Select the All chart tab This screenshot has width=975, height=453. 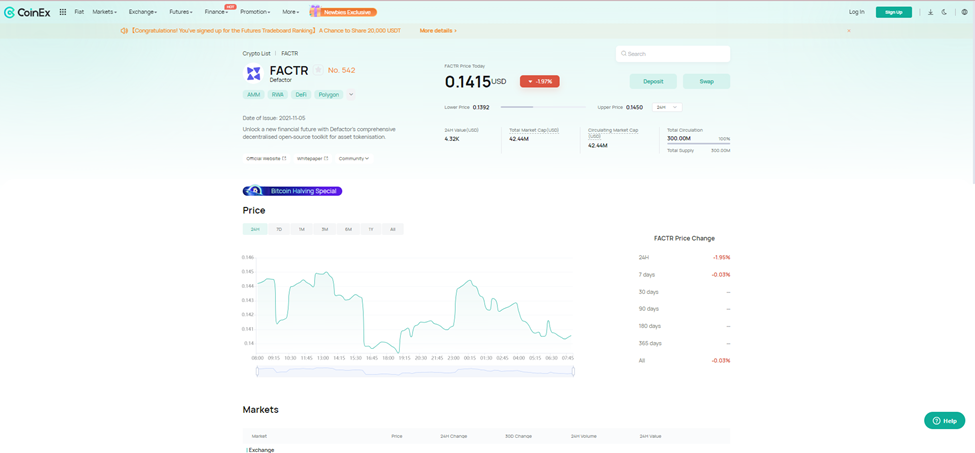(392, 229)
